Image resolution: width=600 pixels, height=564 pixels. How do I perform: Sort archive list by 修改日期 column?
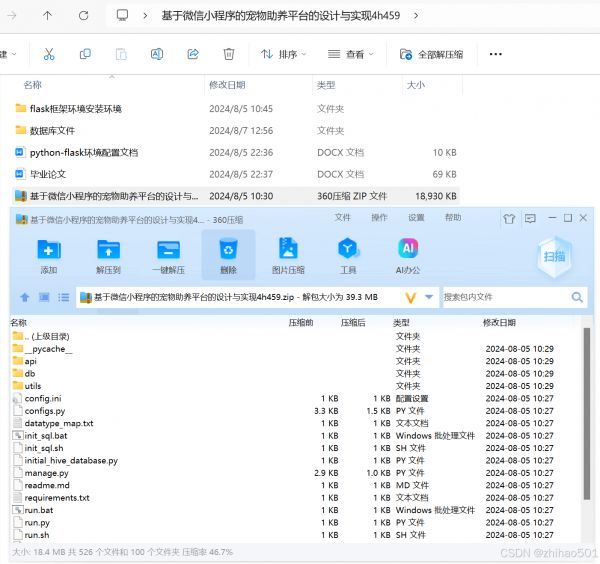499,323
